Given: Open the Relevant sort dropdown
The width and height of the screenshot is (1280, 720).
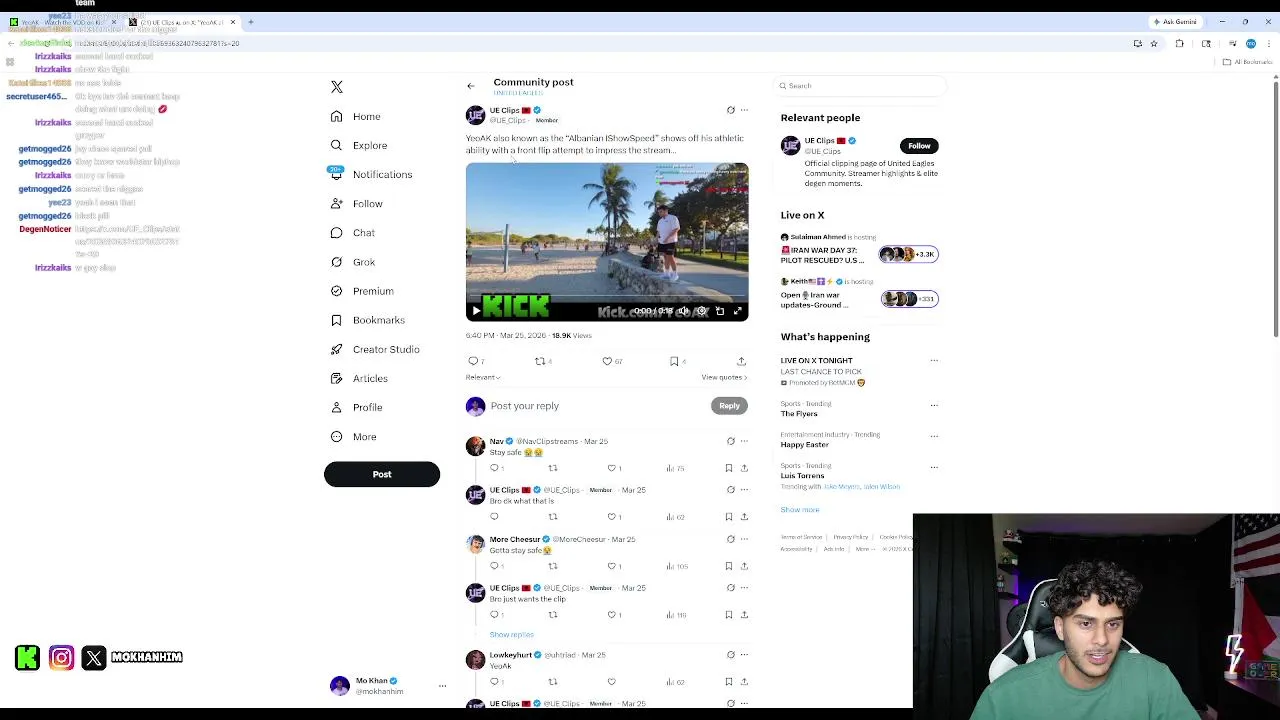Looking at the screenshot, I should click(x=483, y=377).
